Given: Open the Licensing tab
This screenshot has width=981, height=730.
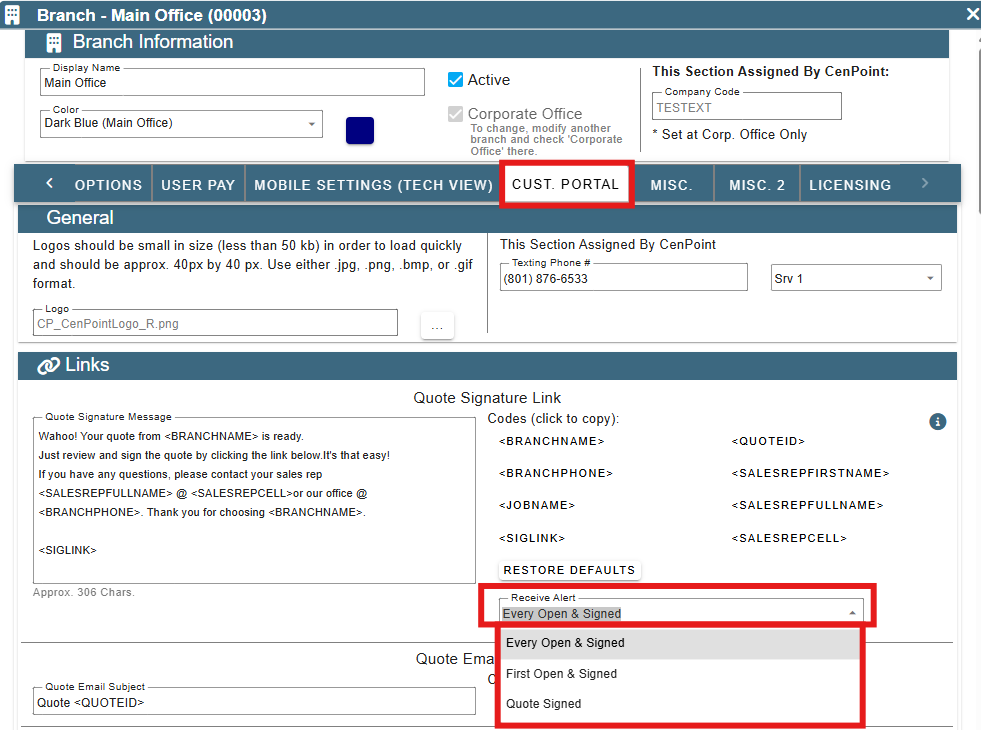Looking at the screenshot, I should click(x=850, y=185).
